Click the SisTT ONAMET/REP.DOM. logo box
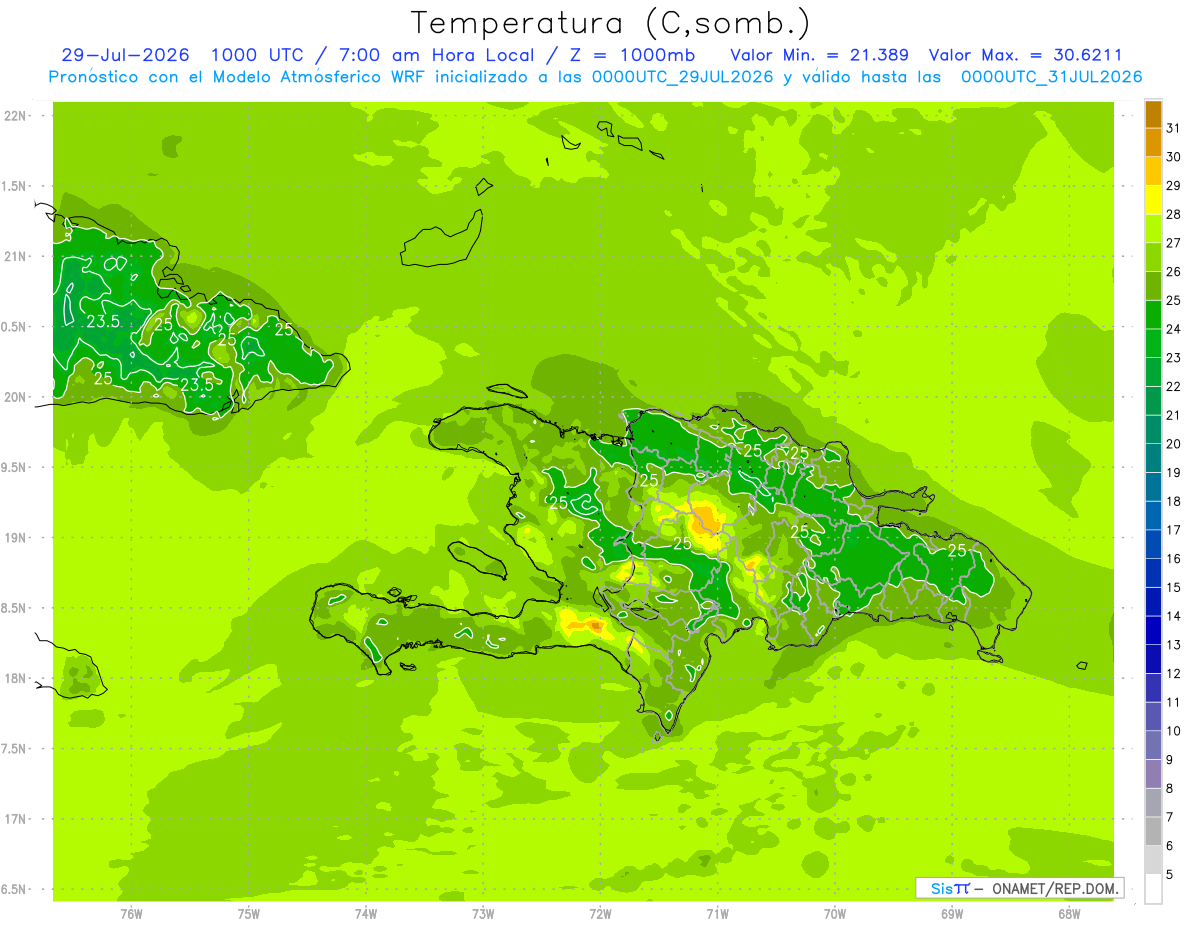Viewport: 1200px width, 927px height. [1019, 888]
